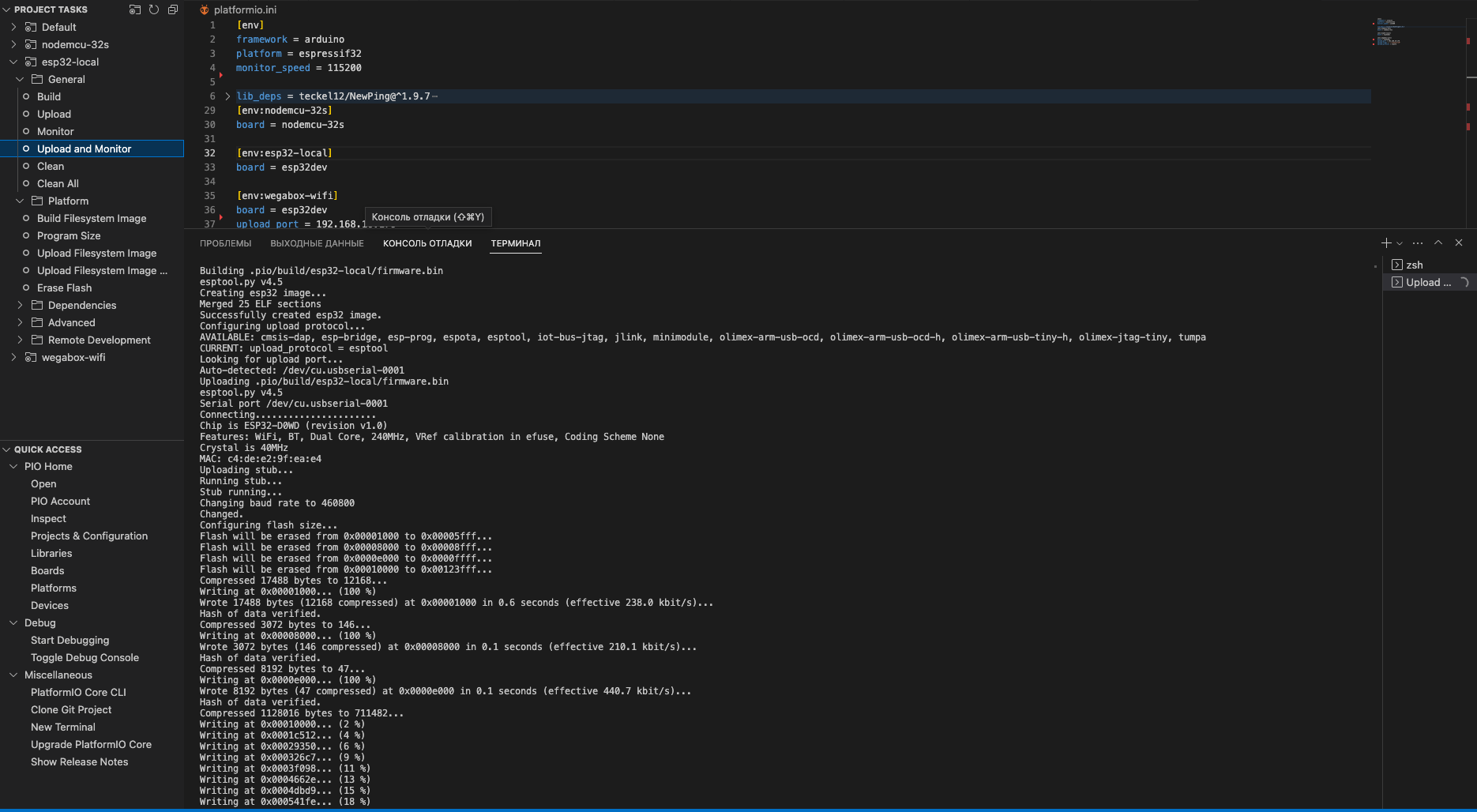Expand the Dependencies task folder

pyautogui.click(x=20, y=305)
